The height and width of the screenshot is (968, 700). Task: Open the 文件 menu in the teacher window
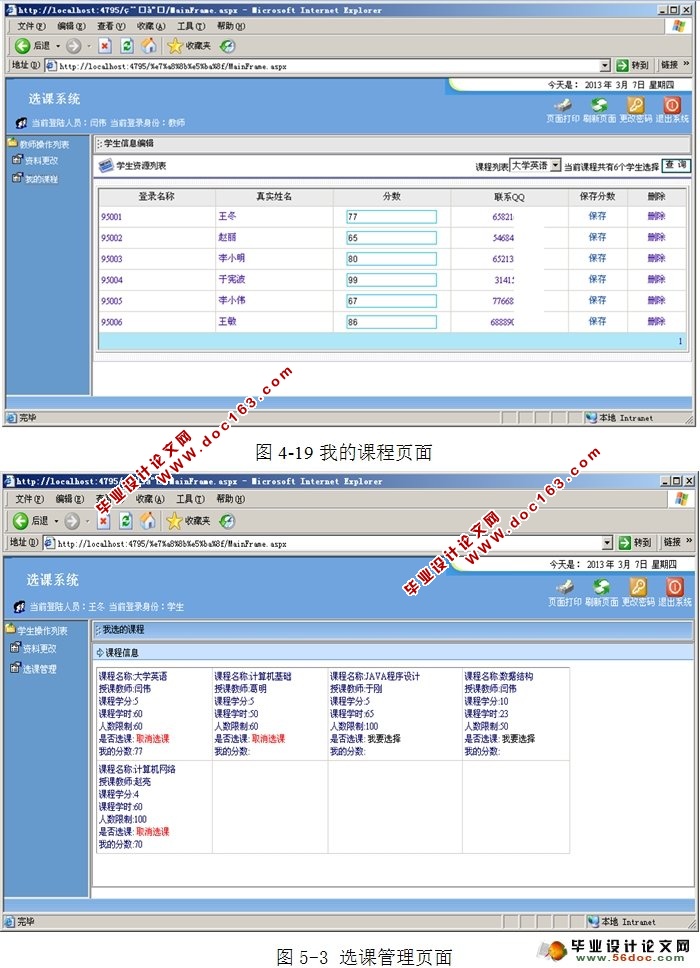point(31,26)
